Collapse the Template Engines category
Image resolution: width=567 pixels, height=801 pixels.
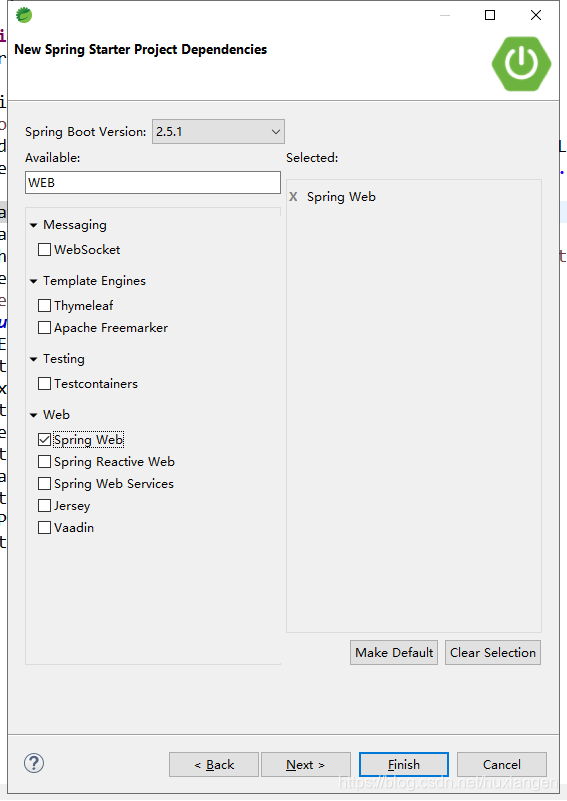pos(34,281)
